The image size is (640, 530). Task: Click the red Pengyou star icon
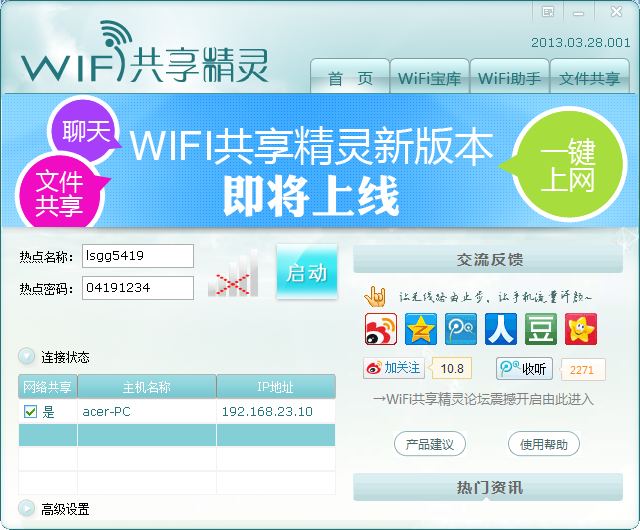click(581, 329)
